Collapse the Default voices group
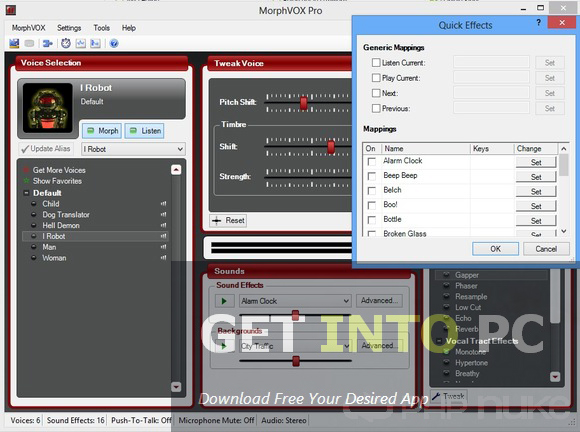 [26, 193]
